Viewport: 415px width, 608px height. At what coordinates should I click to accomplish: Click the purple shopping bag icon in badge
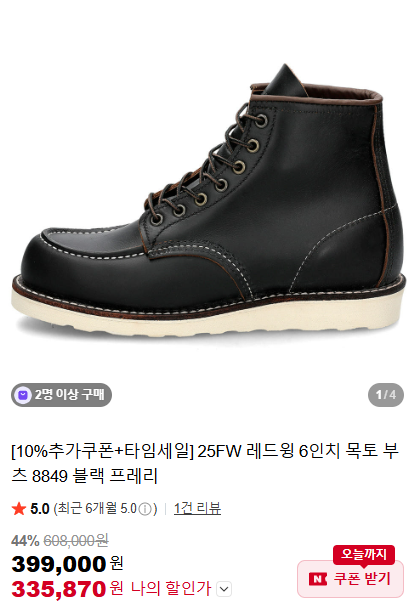pos(23,395)
